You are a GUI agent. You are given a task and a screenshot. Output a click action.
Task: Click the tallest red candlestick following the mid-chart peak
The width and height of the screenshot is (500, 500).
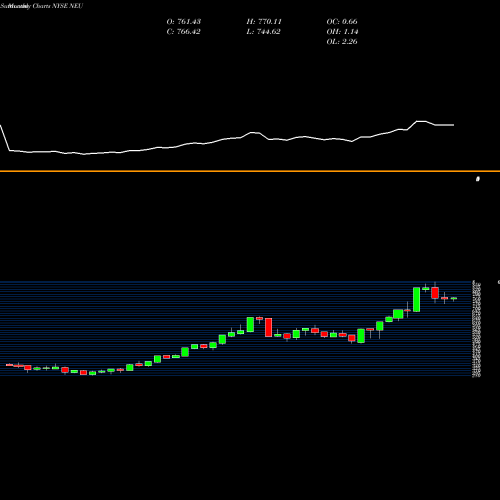tap(268, 327)
